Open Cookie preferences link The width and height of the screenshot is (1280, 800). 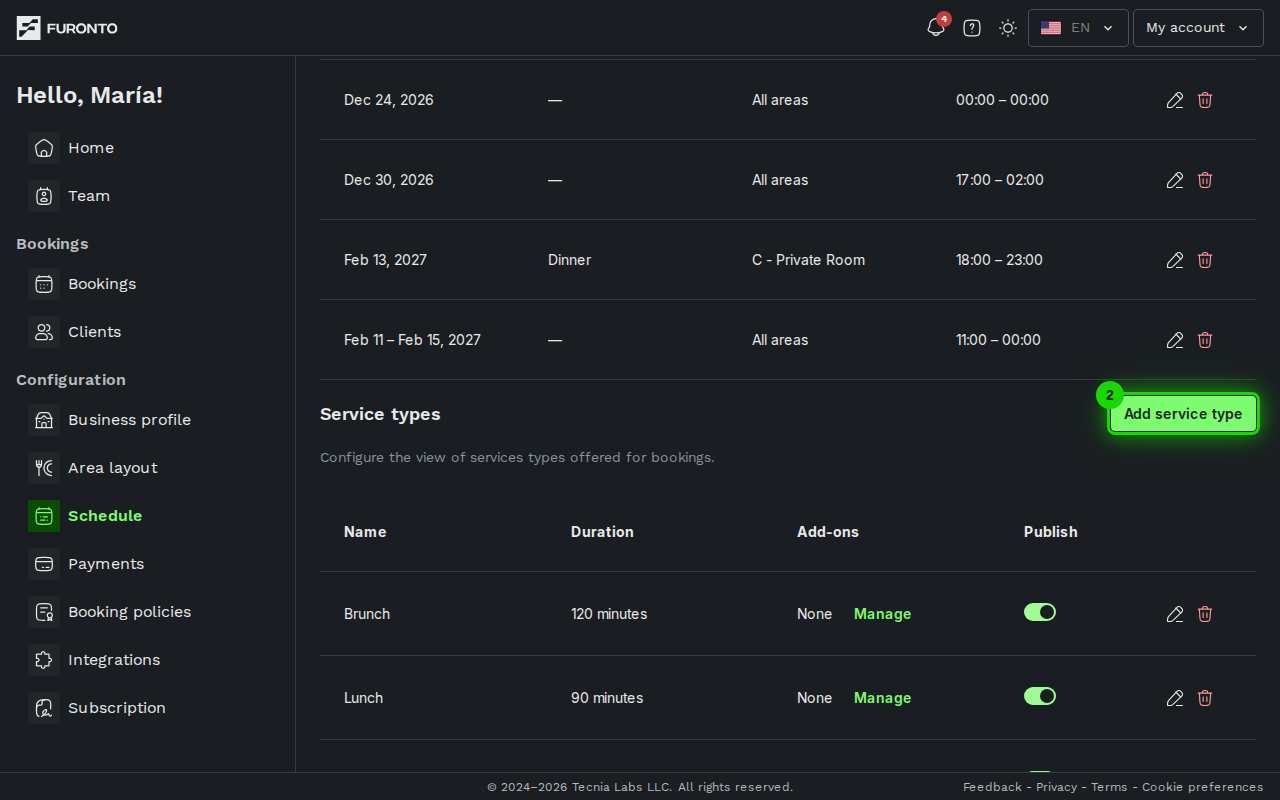[x=1202, y=787]
